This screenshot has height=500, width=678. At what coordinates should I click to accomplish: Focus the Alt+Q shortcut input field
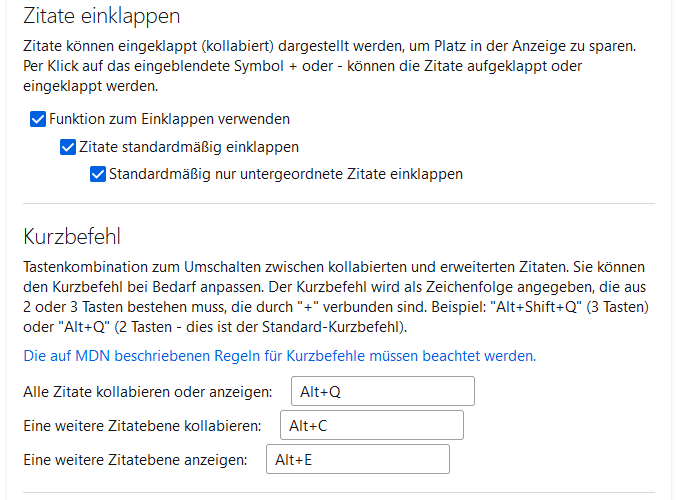382,392
